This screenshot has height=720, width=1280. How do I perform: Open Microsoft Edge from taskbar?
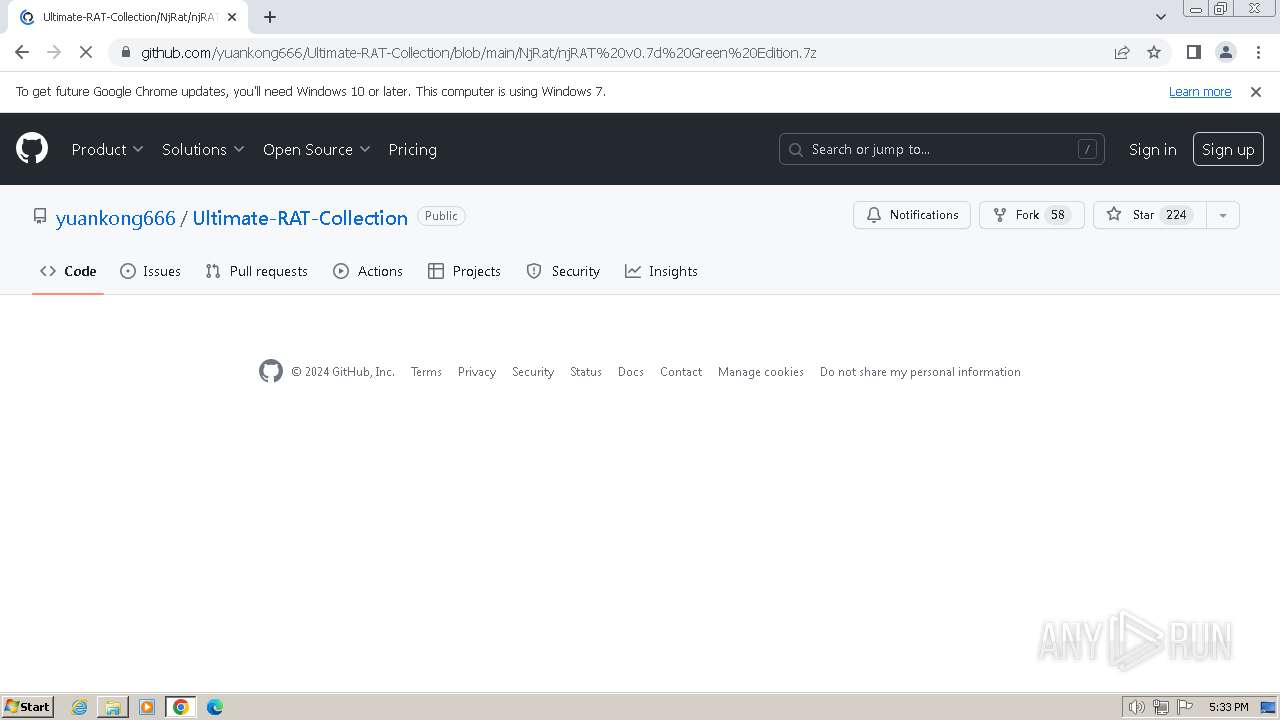coord(215,707)
